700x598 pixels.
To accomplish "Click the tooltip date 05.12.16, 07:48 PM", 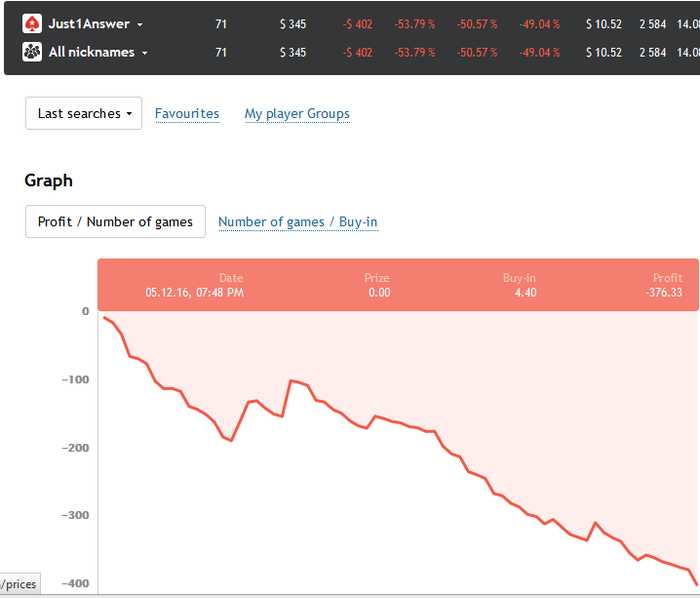I will pos(194,293).
